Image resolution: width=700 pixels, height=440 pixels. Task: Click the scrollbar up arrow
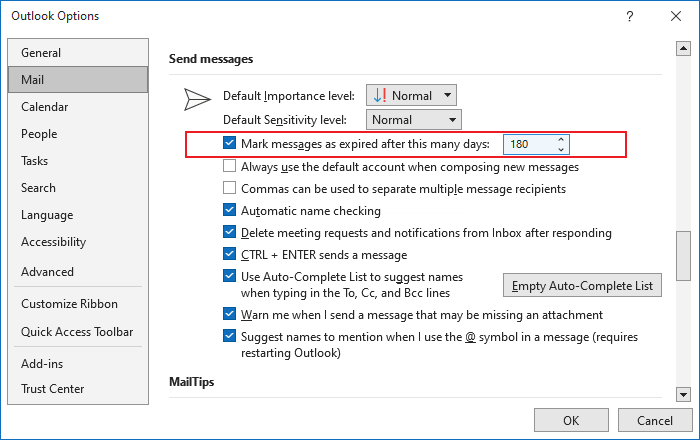point(683,48)
